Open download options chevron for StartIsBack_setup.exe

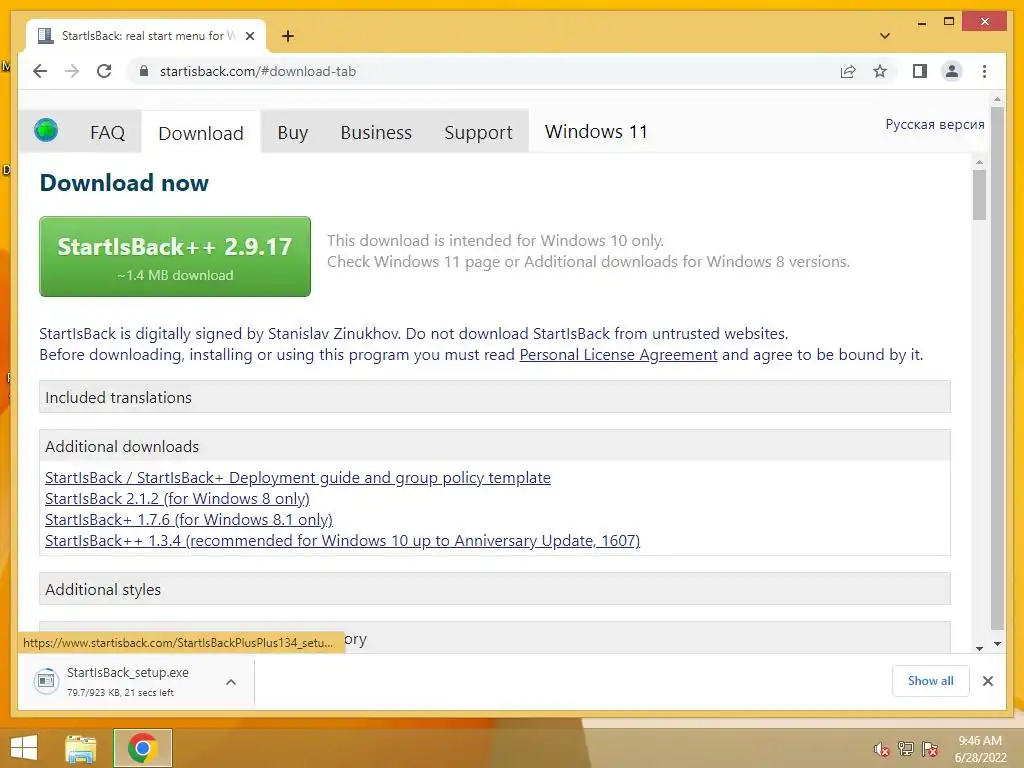click(x=231, y=682)
